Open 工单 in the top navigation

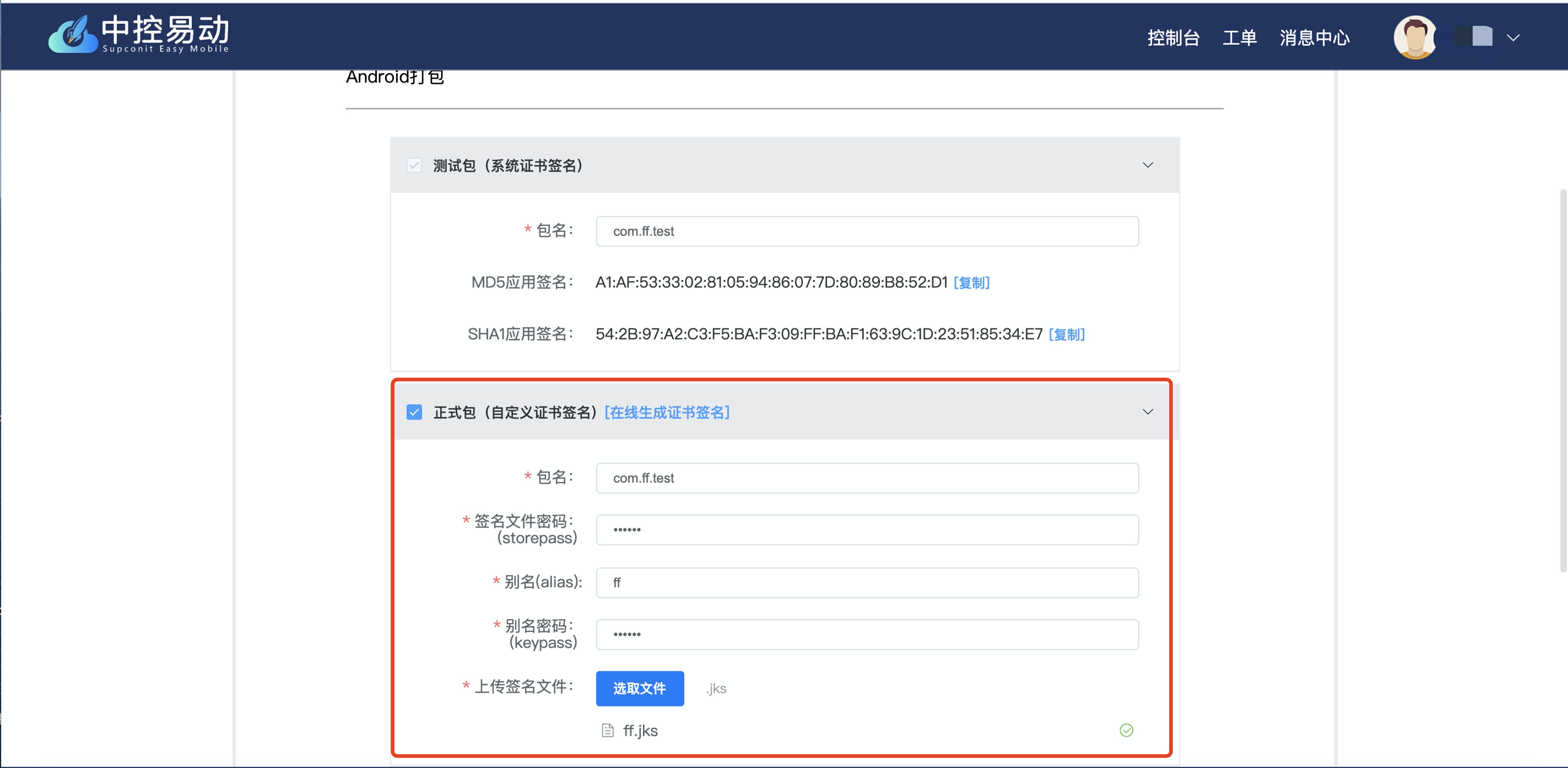pyautogui.click(x=1239, y=37)
